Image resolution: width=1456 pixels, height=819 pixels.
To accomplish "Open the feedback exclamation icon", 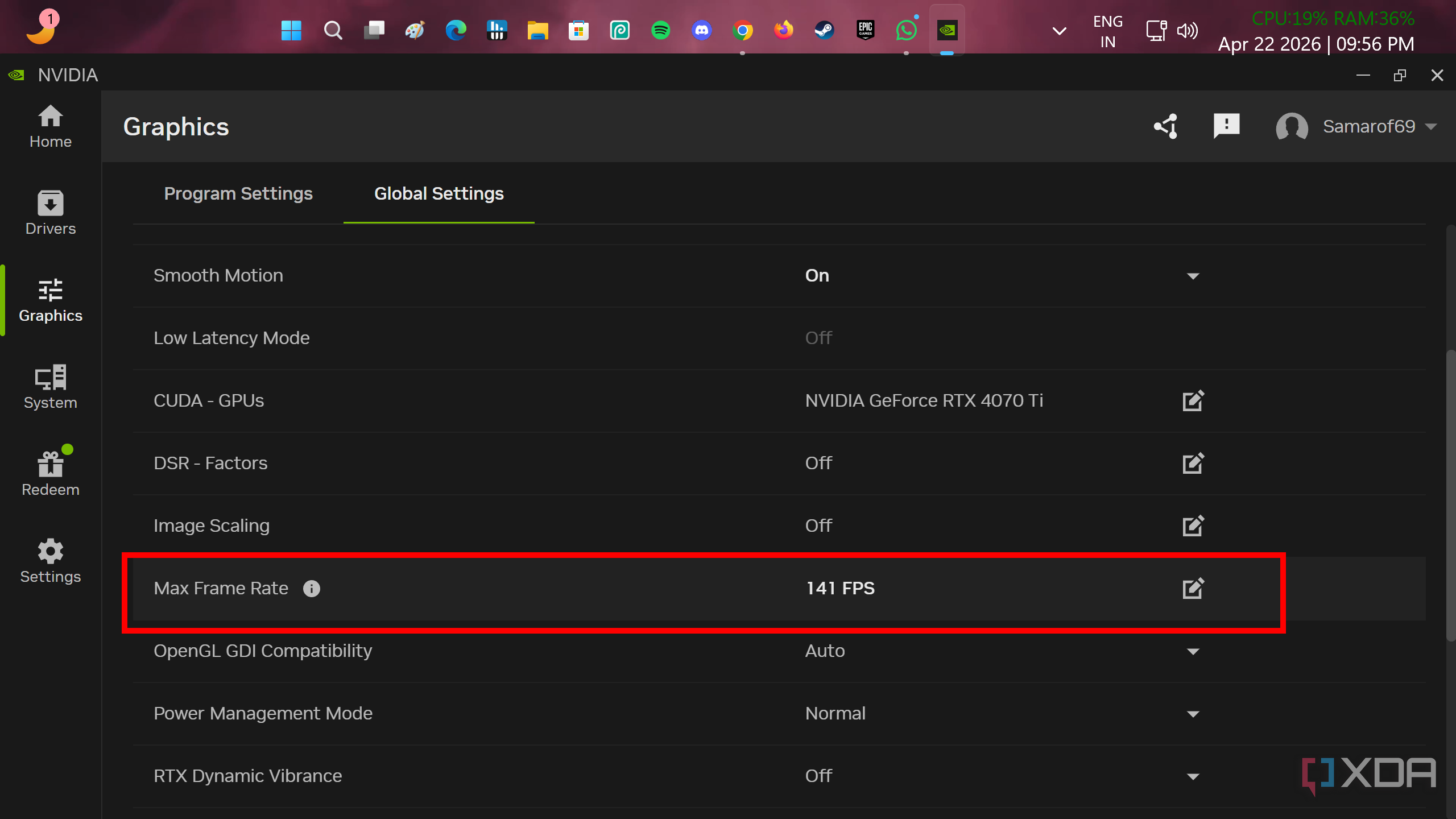I will (x=1227, y=126).
